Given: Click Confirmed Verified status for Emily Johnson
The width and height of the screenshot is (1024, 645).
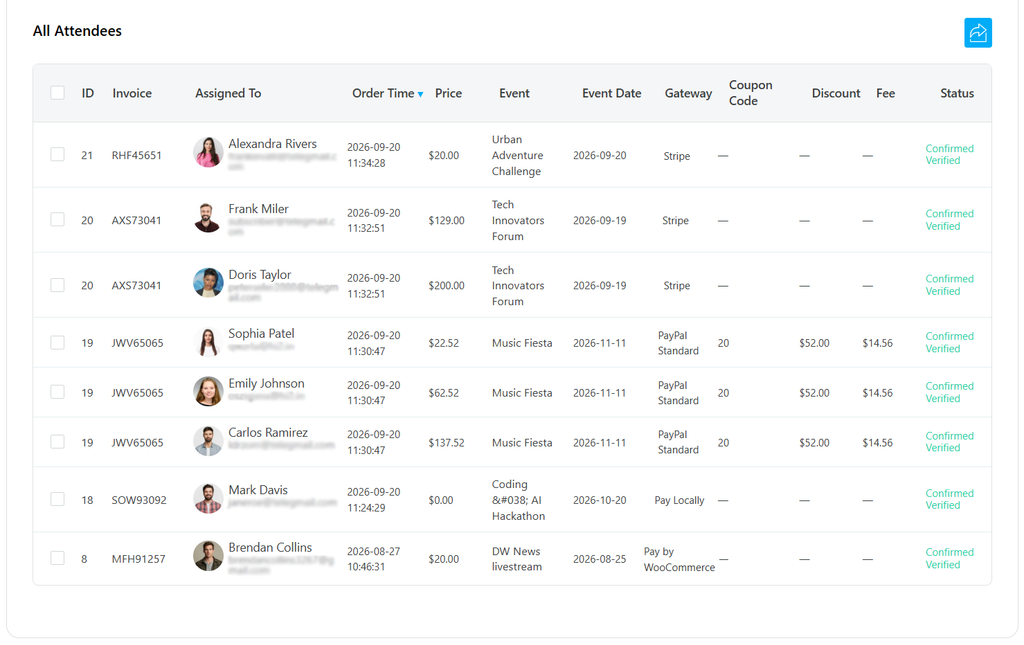Looking at the screenshot, I should [x=950, y=392].
